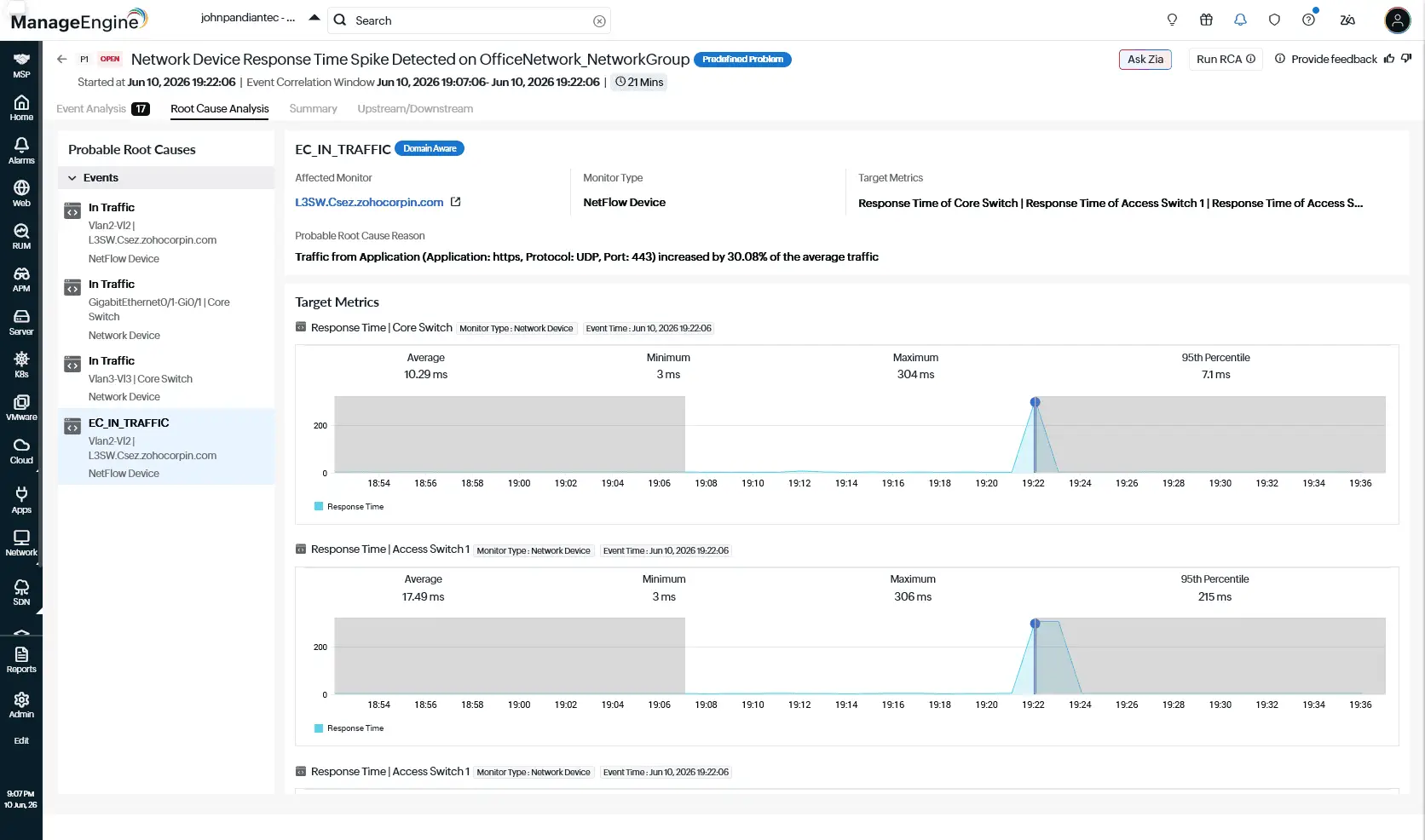Open the Server module
Image resolution: width=1425 pixels, height=840 pixels.
(x=21, y=322)
